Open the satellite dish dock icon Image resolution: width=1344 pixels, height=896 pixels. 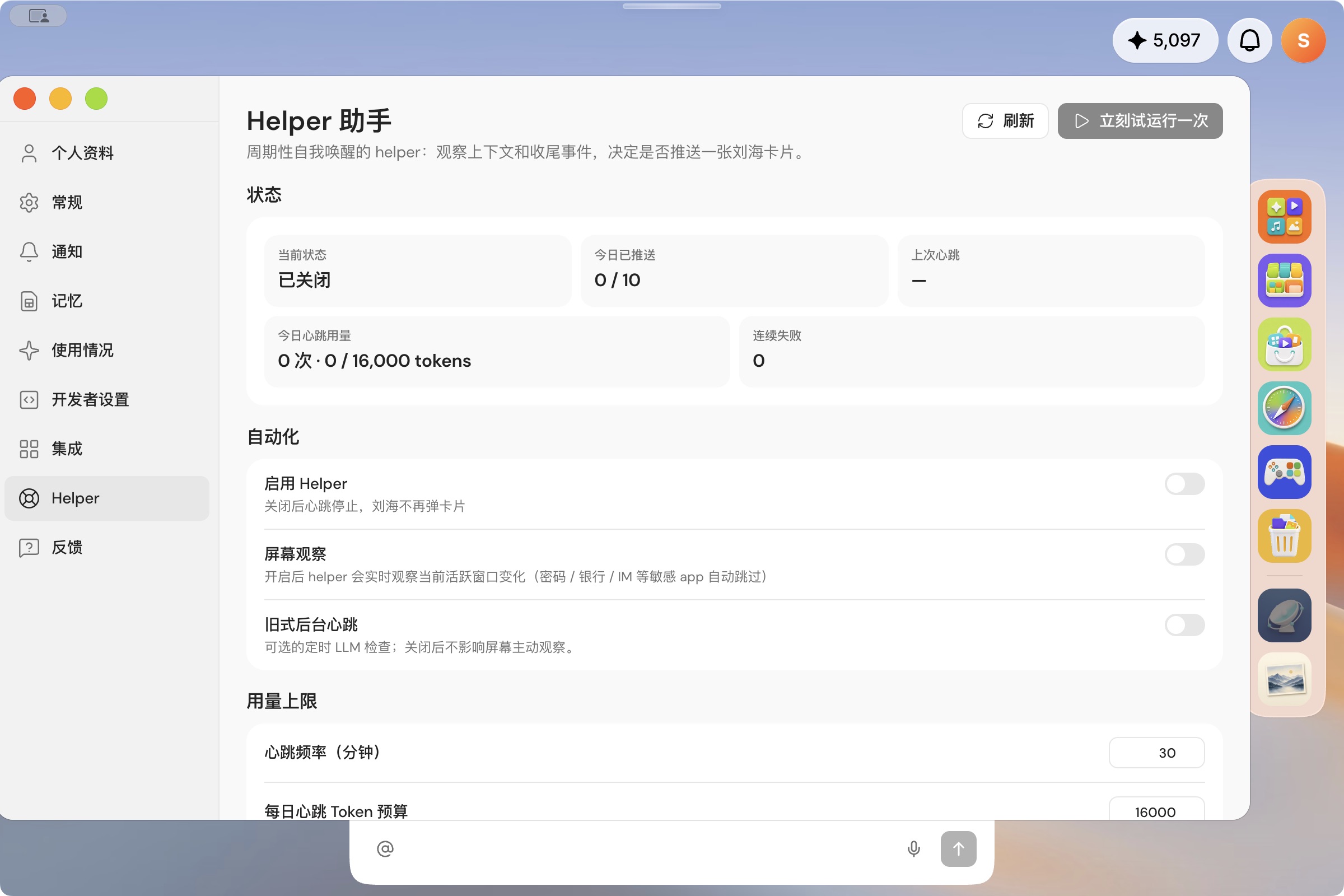click(1284, 616)
